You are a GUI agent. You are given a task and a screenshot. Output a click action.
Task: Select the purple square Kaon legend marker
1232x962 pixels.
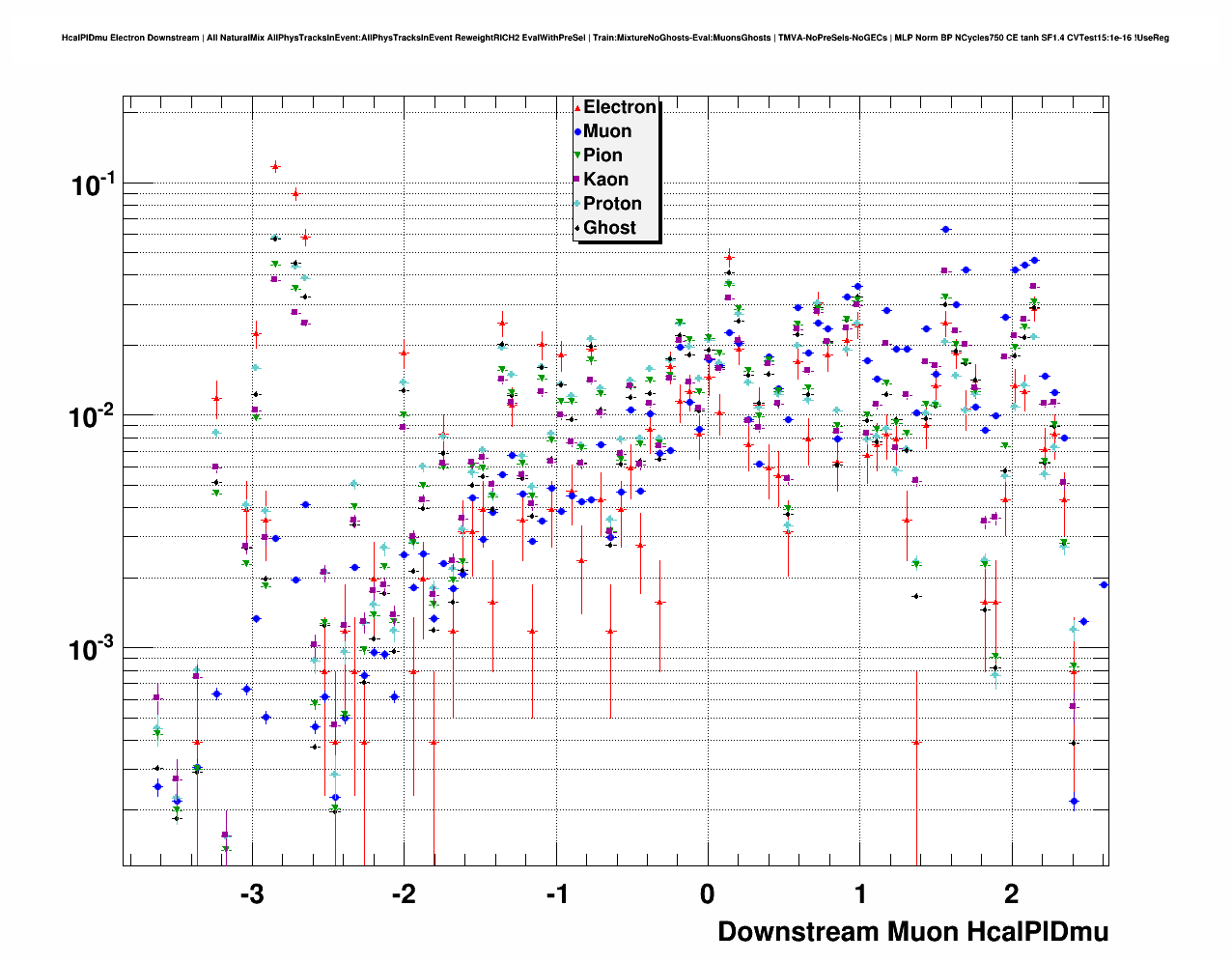577,180
